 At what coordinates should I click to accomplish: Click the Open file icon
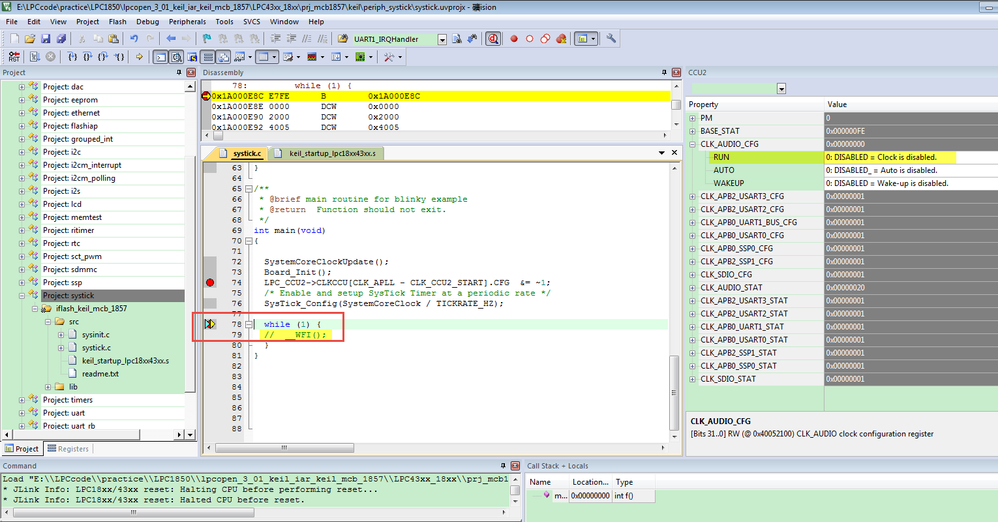30,39
